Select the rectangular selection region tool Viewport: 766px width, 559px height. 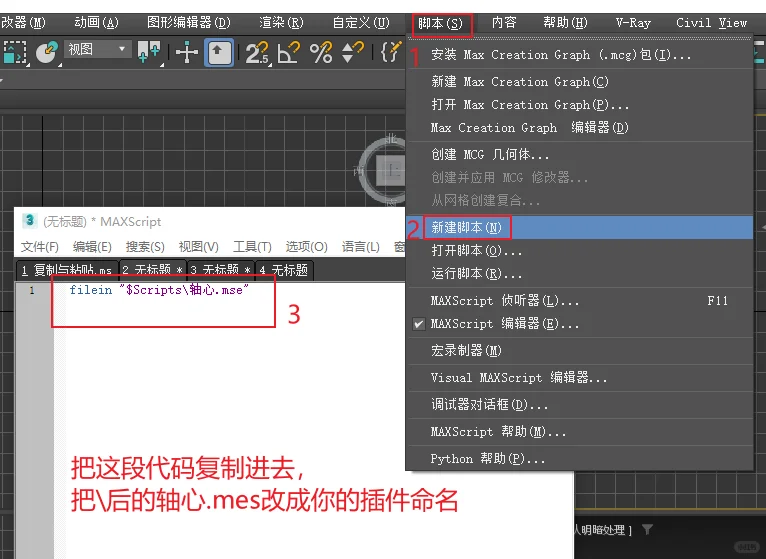[15, 52]
